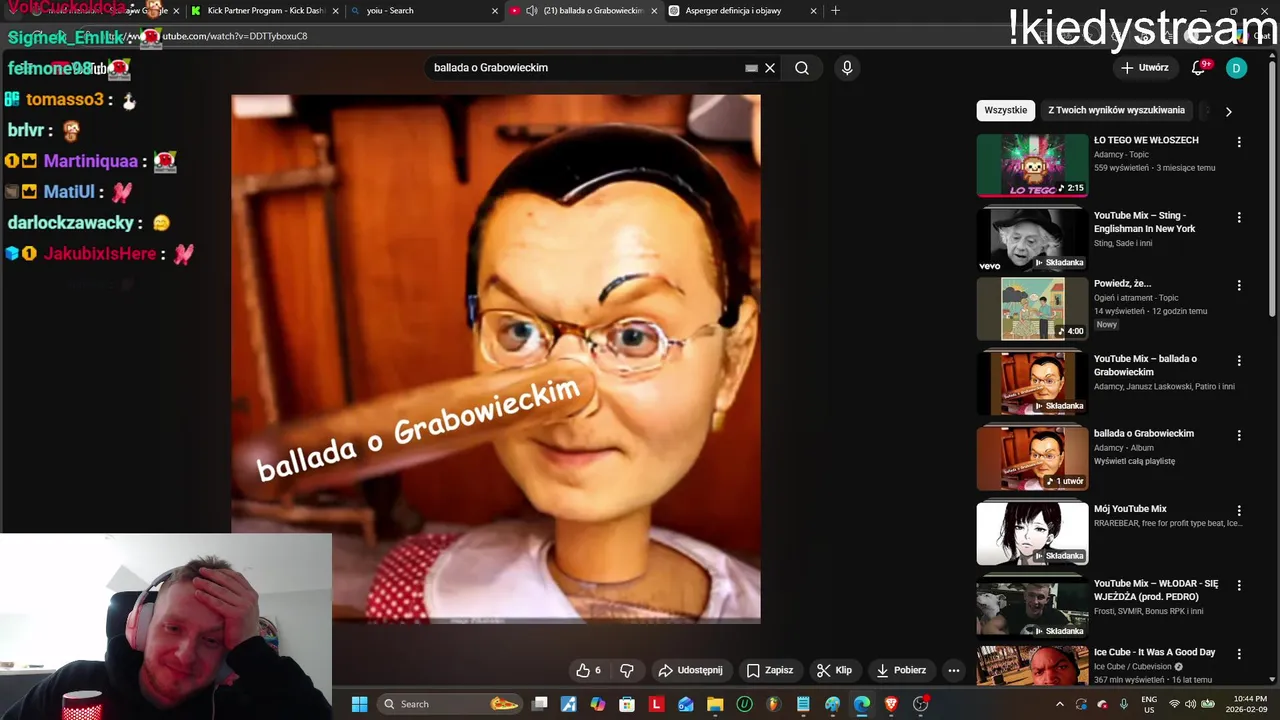Open more options for Mój YouTube Mix
This screenshot has width=1280, height=720.
click(1239, 510)
